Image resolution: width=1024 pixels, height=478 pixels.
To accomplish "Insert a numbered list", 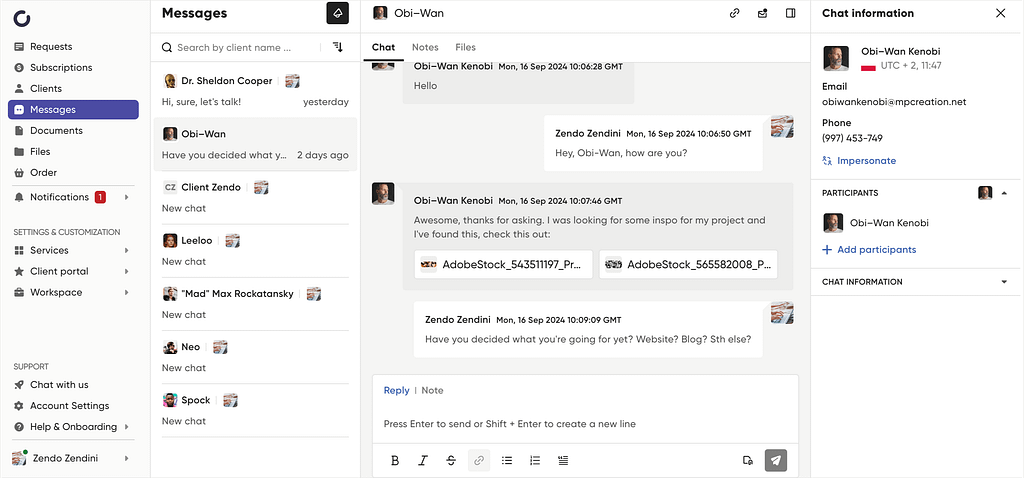I will pos(535,460).
